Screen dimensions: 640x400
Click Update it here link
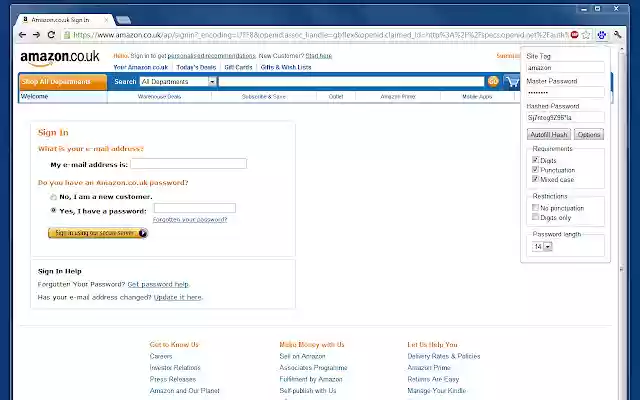point(178,297)
